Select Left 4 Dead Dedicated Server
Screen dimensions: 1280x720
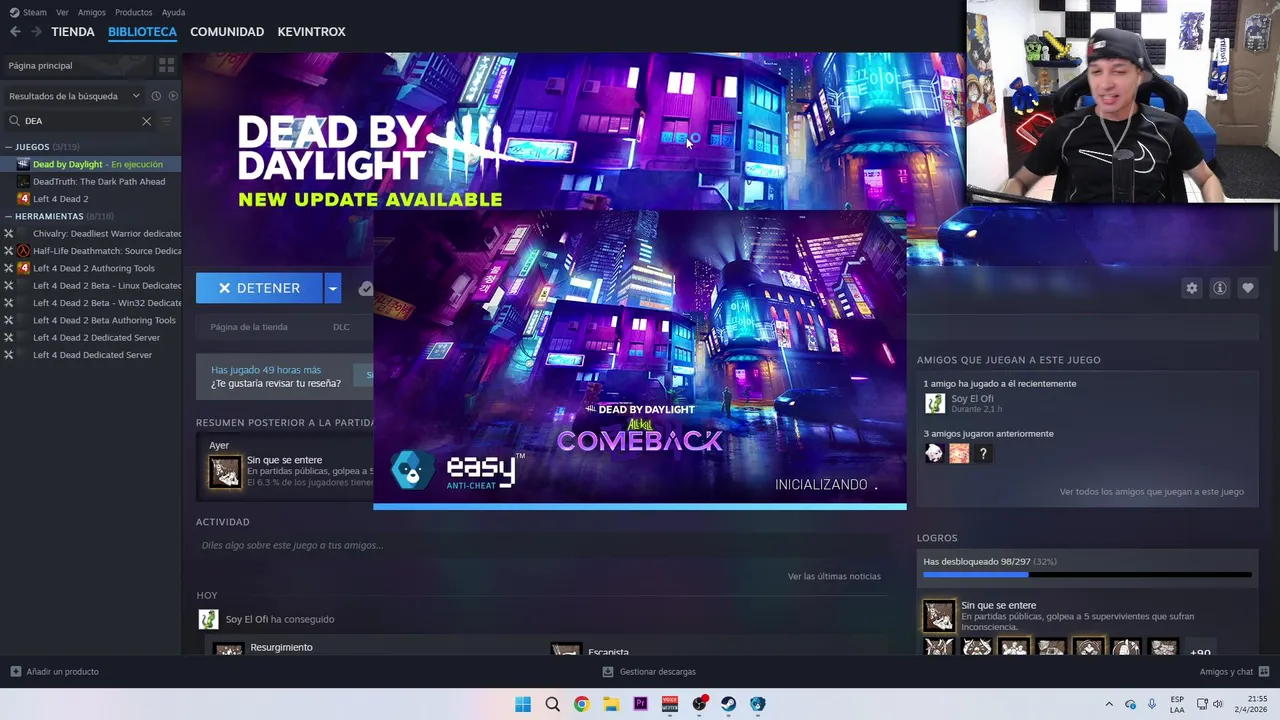pos(90,355)
